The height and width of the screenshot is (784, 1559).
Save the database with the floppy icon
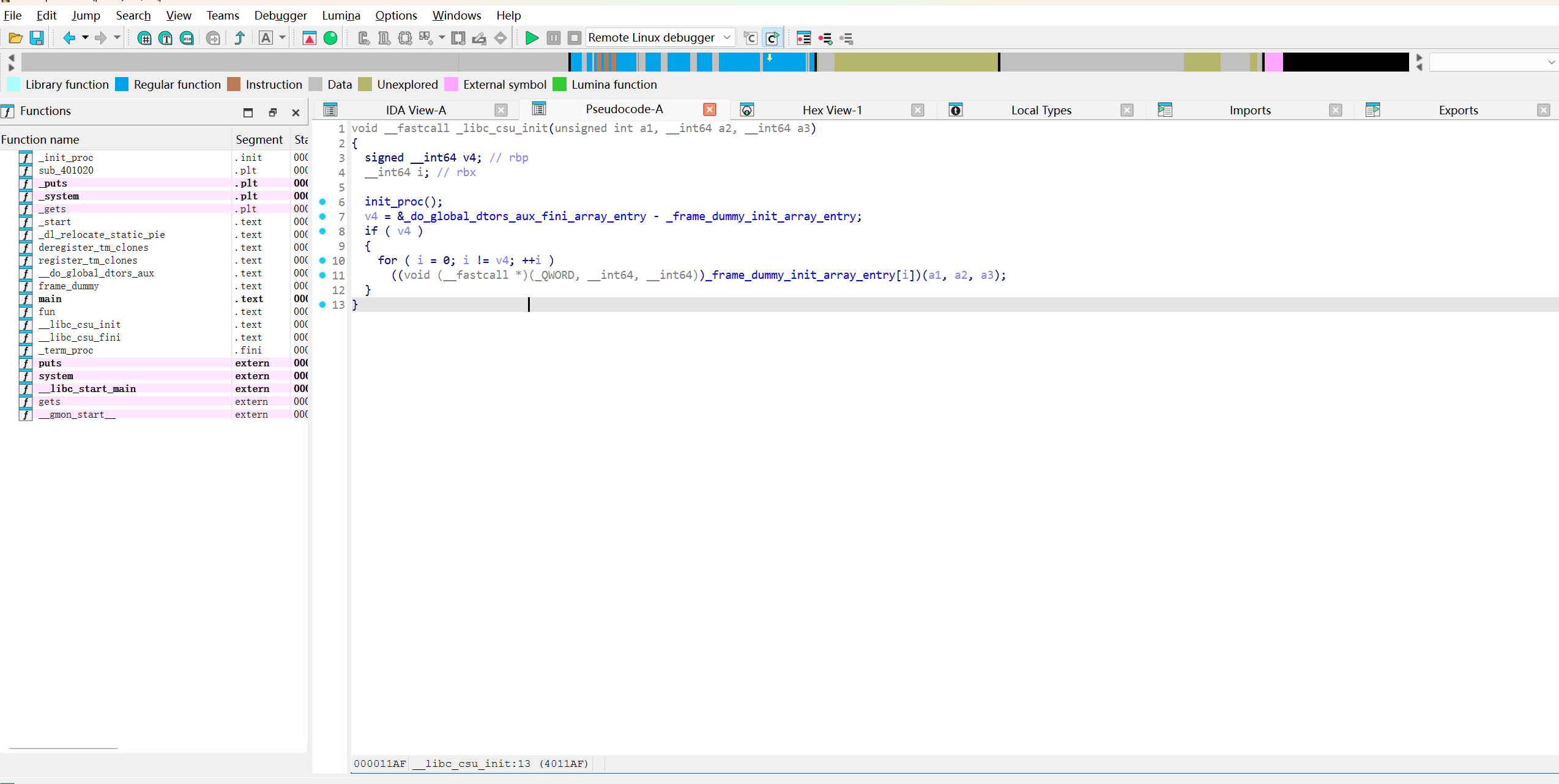37,38
